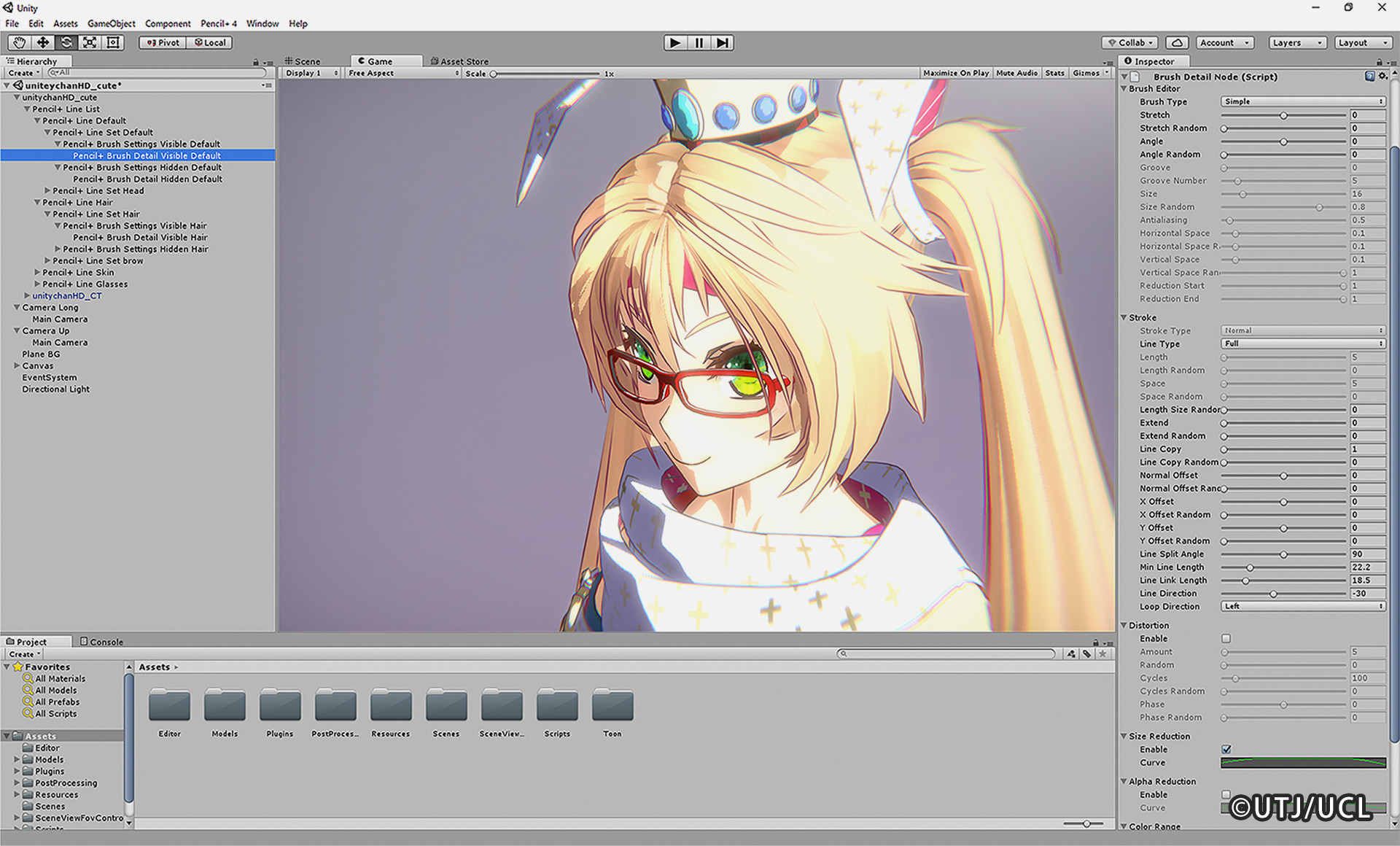Screen dimensions: 1400x846
Task: Select All Materials favorite search
Action: pos(60,678)
